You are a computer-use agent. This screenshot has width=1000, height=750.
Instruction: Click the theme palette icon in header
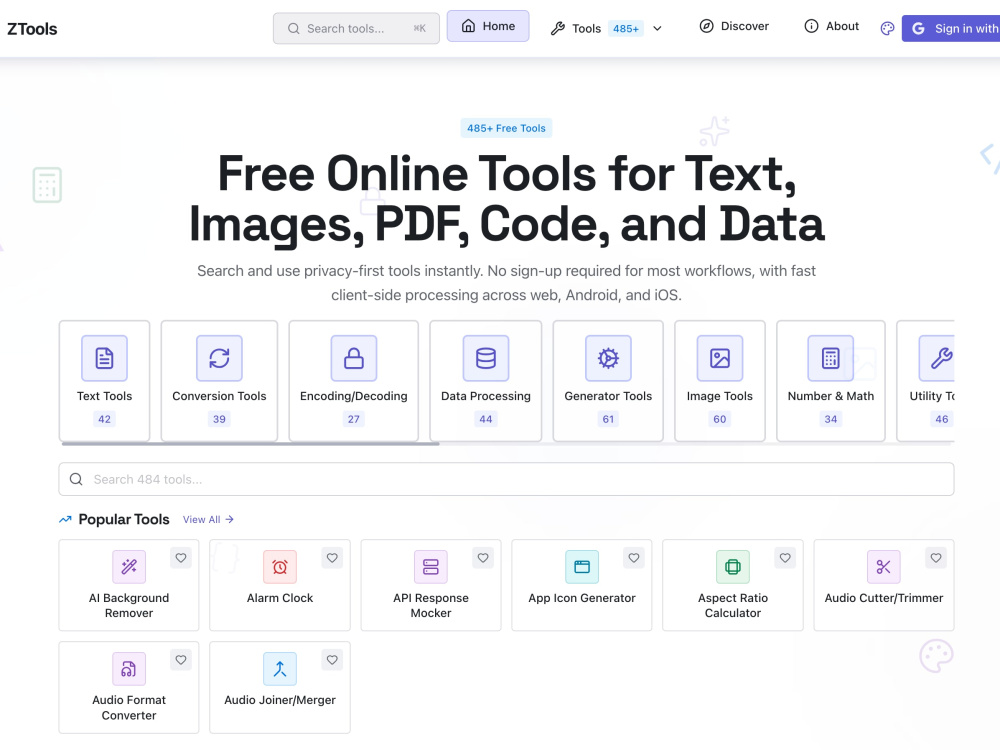pyautogui.click(x=887, y=29)
